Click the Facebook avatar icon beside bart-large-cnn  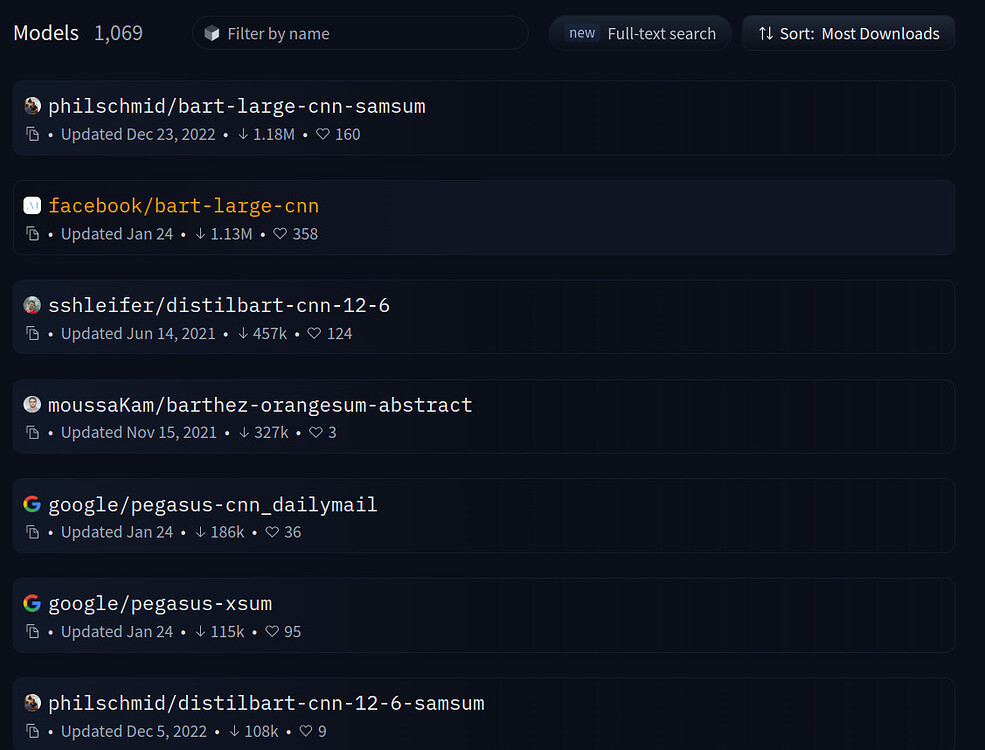(x=32, y=206)
